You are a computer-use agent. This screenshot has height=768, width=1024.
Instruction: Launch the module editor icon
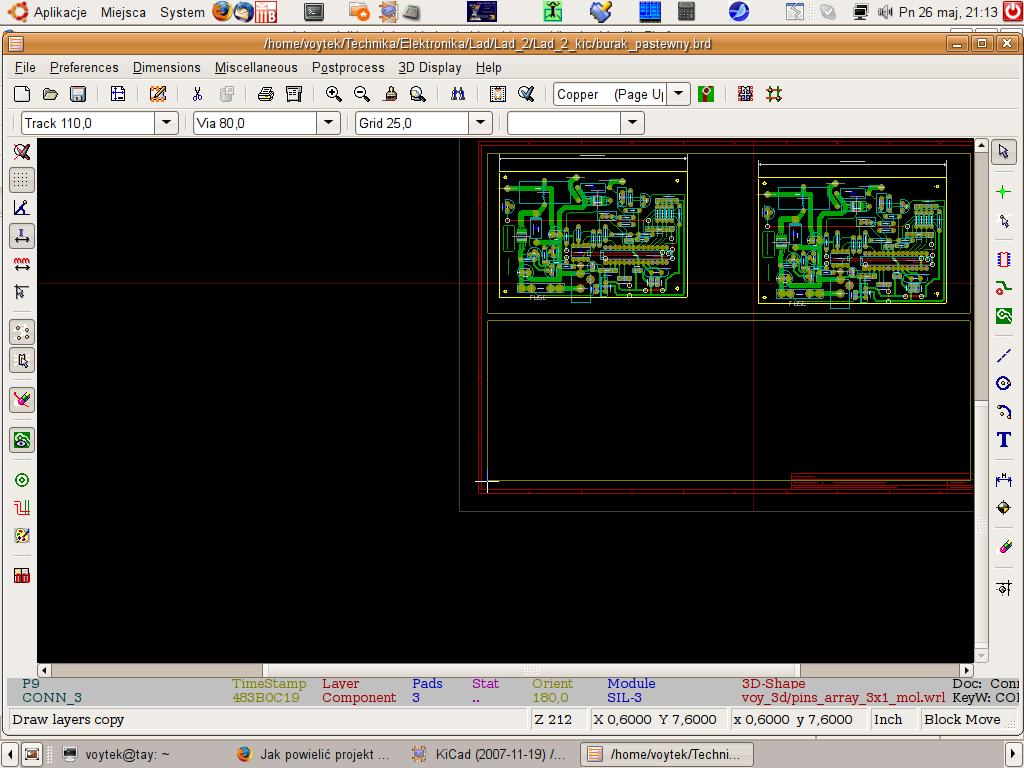pyautogui.click(x=157, y=94)
